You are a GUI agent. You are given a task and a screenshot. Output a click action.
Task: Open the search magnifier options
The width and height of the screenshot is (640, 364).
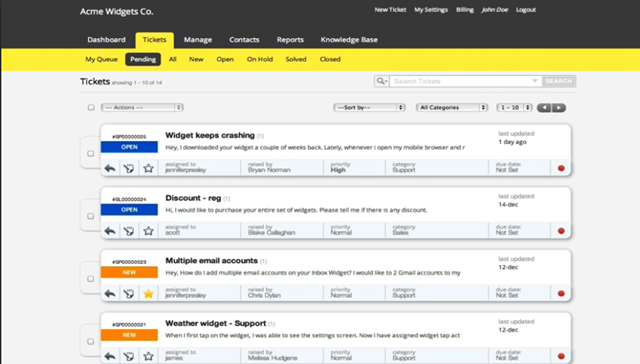[x=382, y=81]
